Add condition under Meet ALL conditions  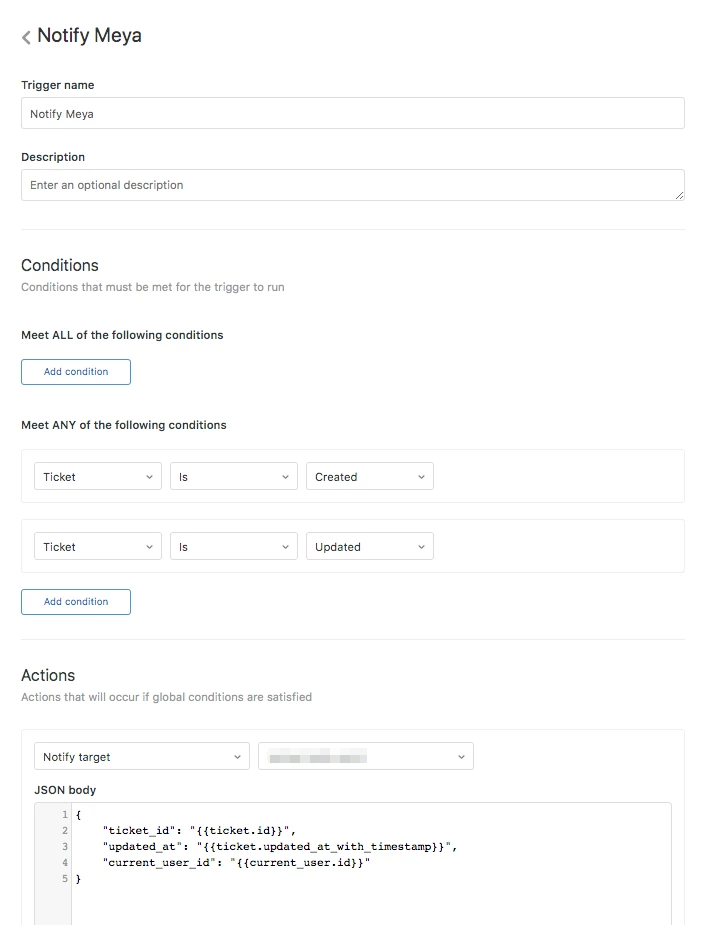click(x=76, y=372)
